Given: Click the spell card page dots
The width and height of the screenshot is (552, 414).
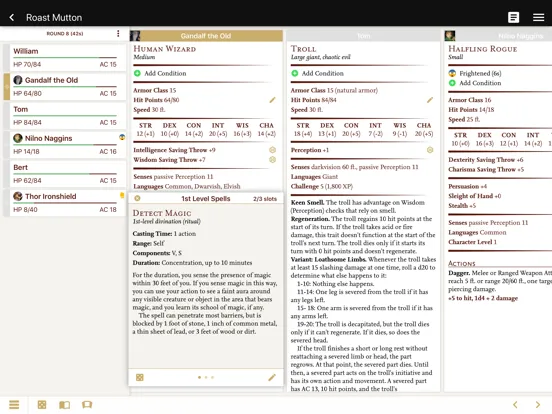Looking at the screenshot, I should pos(206,377).
